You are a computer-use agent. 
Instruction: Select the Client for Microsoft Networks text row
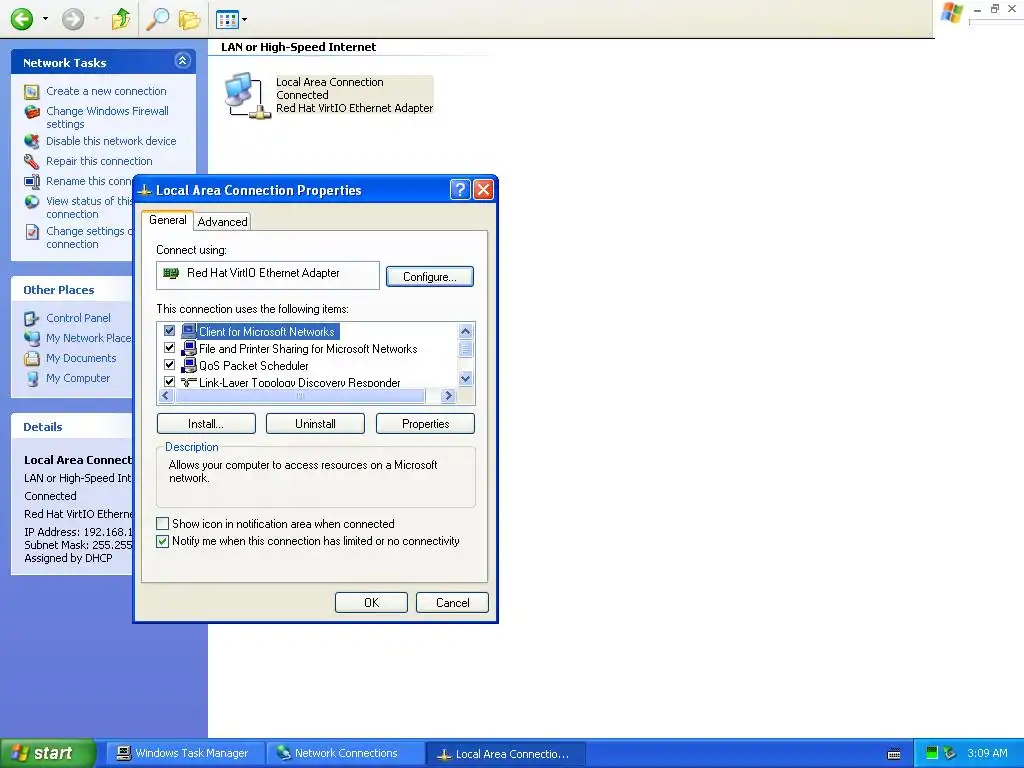(267, 331)
